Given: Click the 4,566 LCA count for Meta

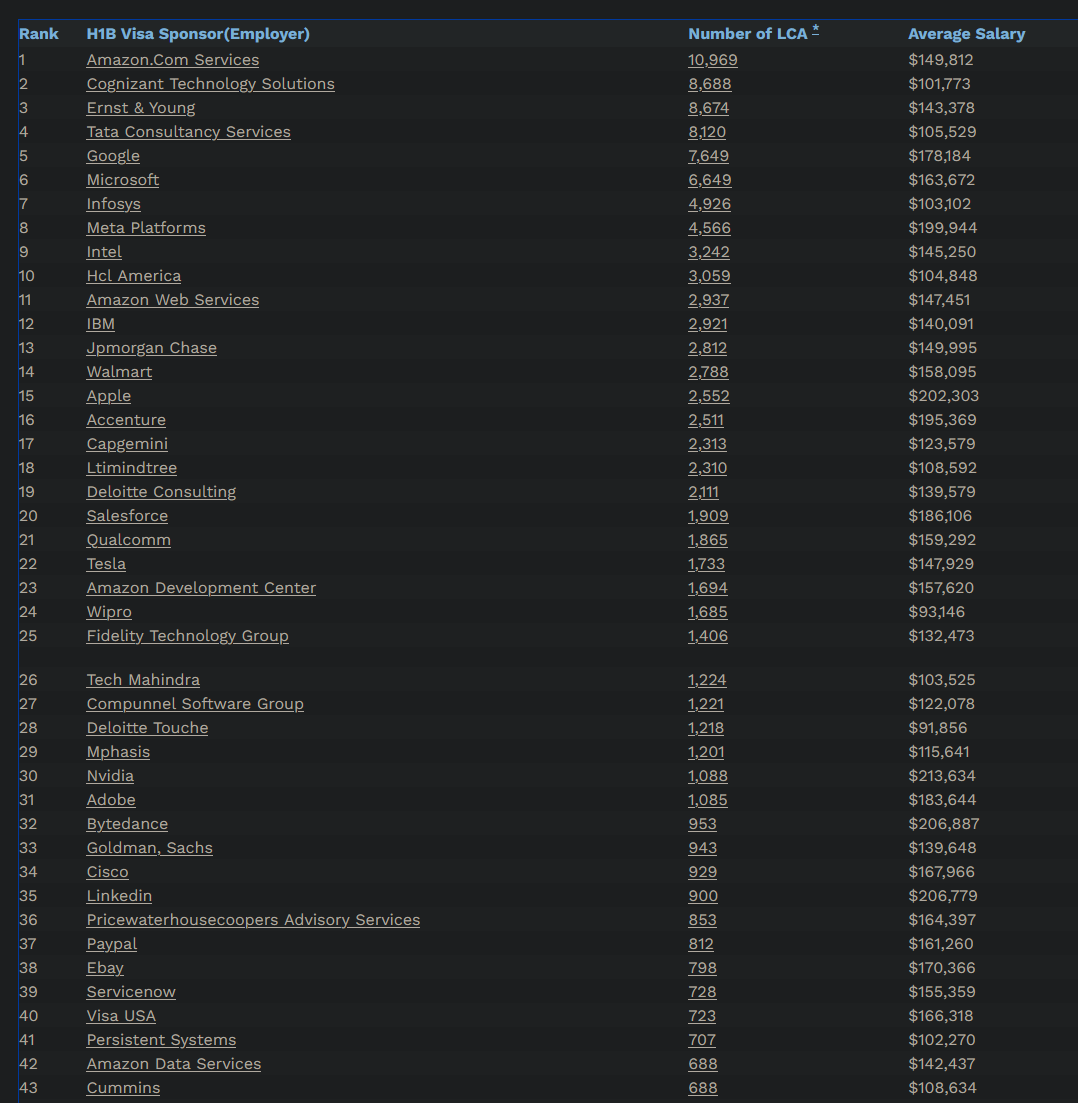Looking at the screenshot, I should click(x=709, y=228).
